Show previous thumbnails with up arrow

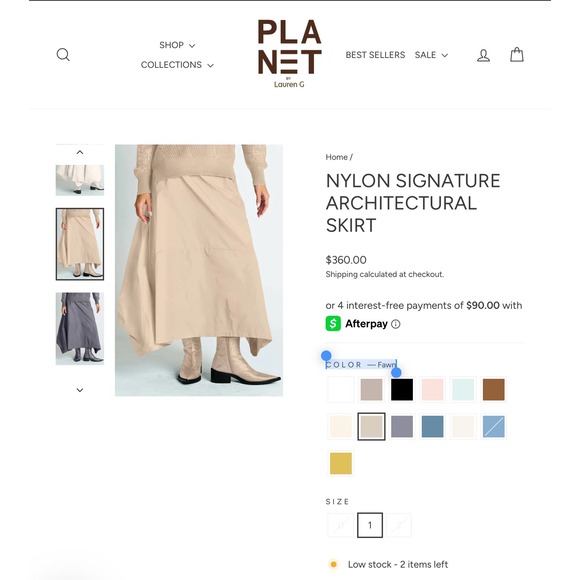[x=80, y=152]
